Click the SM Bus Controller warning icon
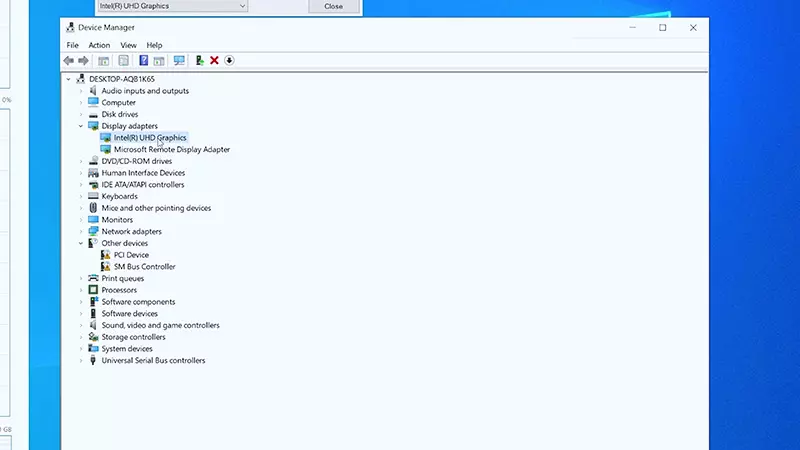This screenshot has width=800, height=450. [106, 267]
